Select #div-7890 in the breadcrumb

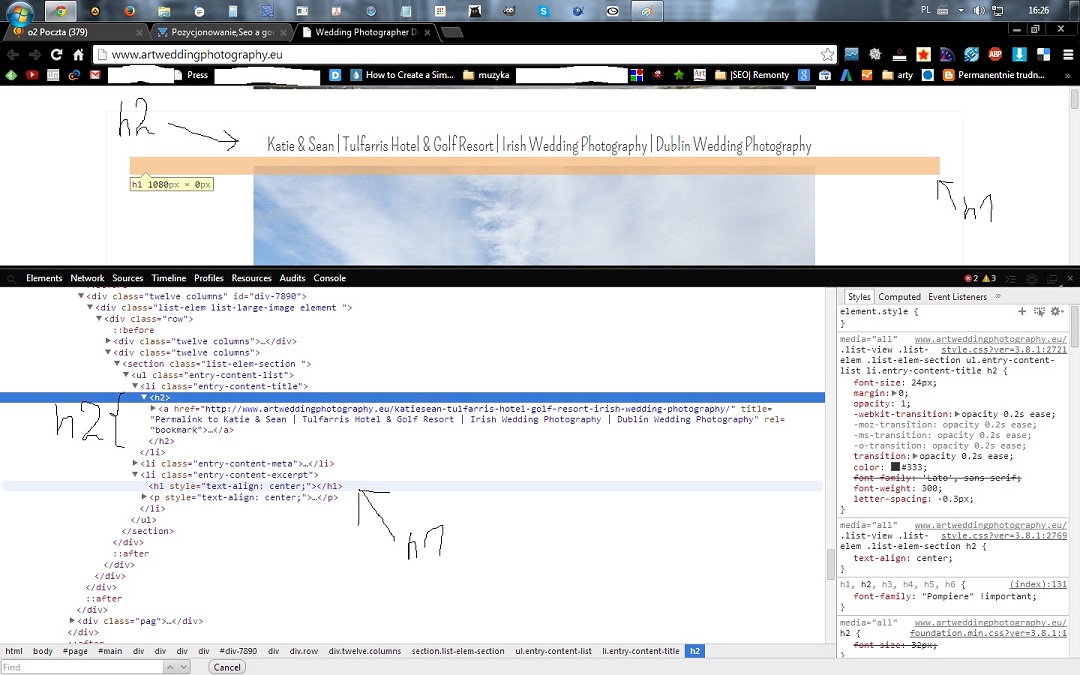[238, 651]
